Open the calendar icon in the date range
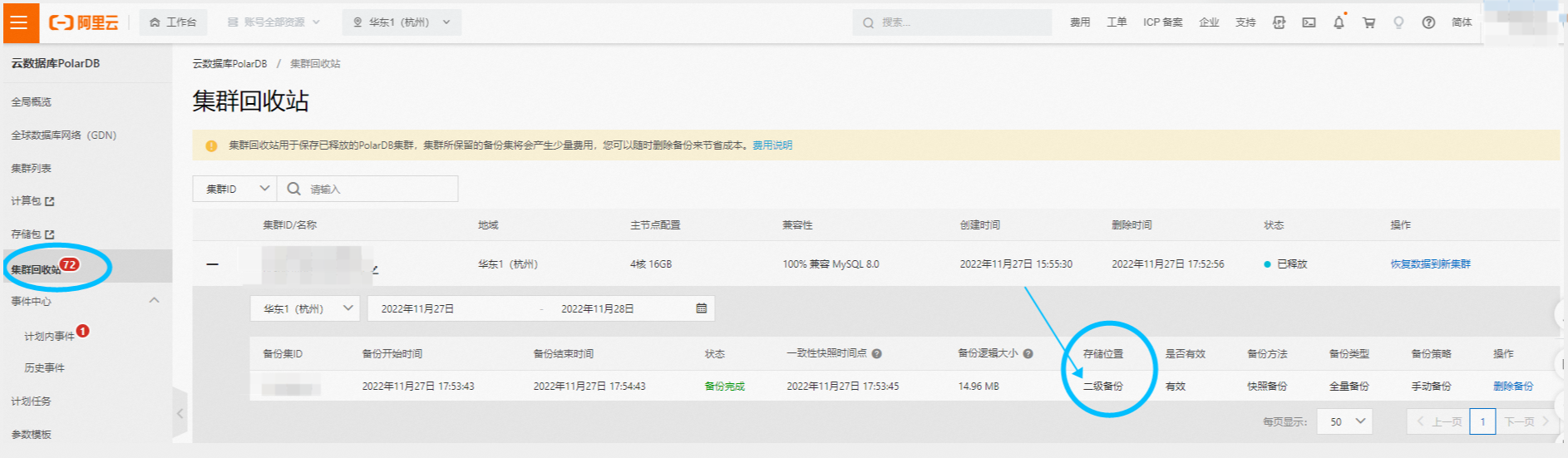 tap(702, 308)
